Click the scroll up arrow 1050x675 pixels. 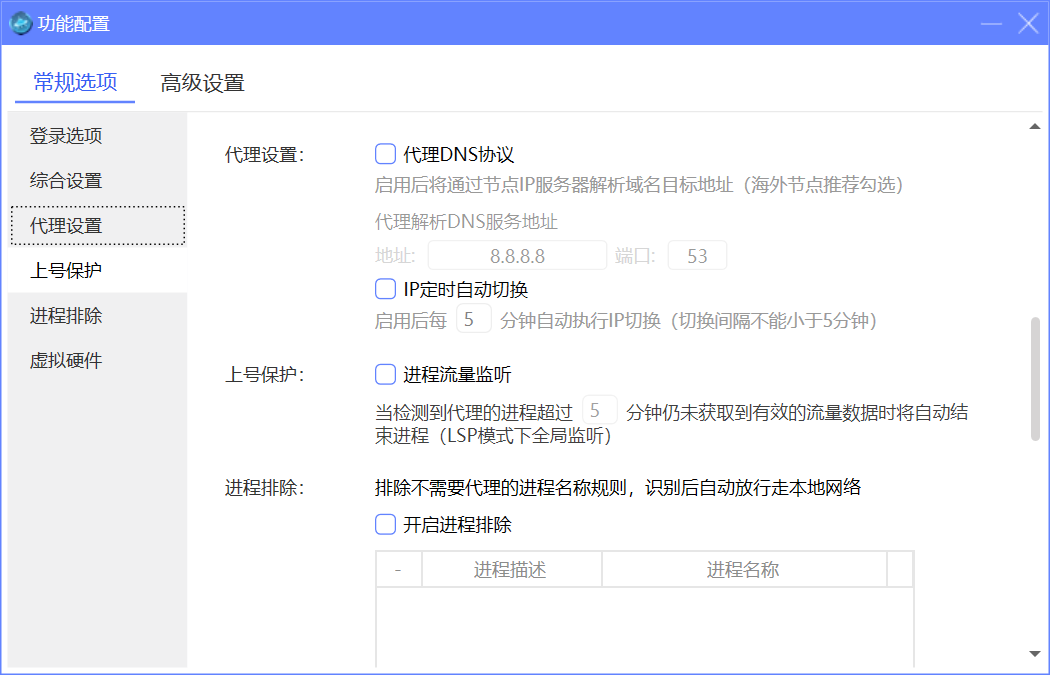[1035, 127]
